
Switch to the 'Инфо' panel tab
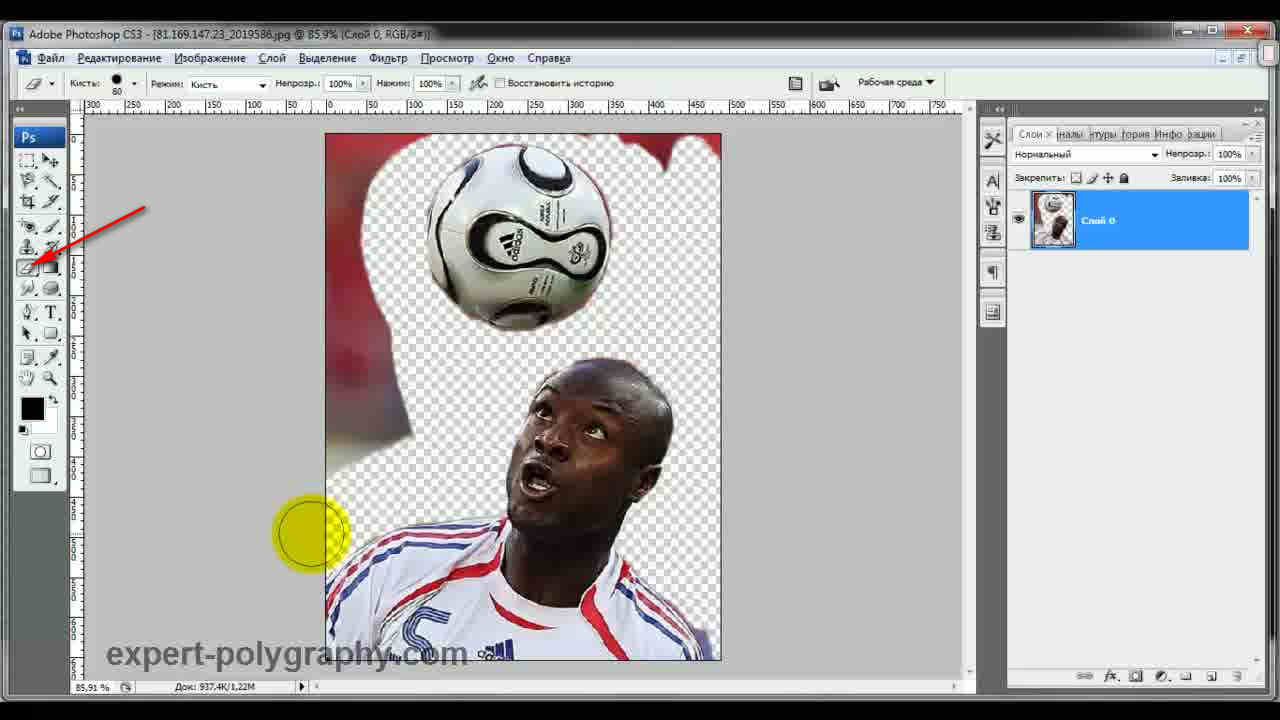[1167, 134]
